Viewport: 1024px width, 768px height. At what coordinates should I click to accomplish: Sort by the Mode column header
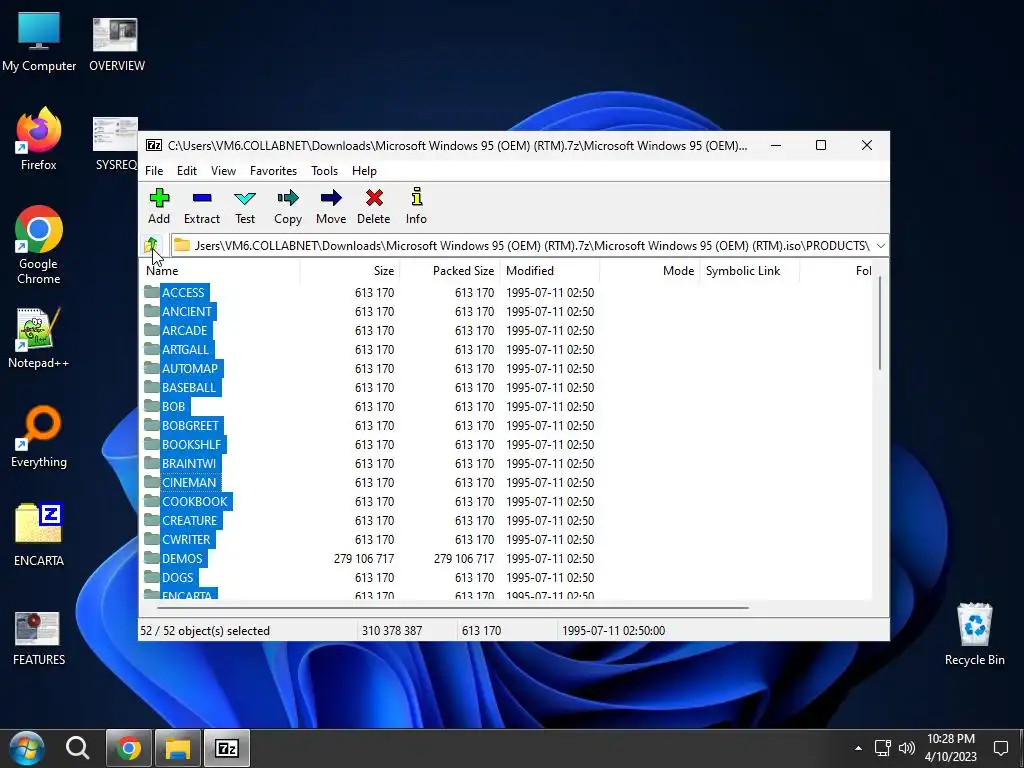(650, 270)
